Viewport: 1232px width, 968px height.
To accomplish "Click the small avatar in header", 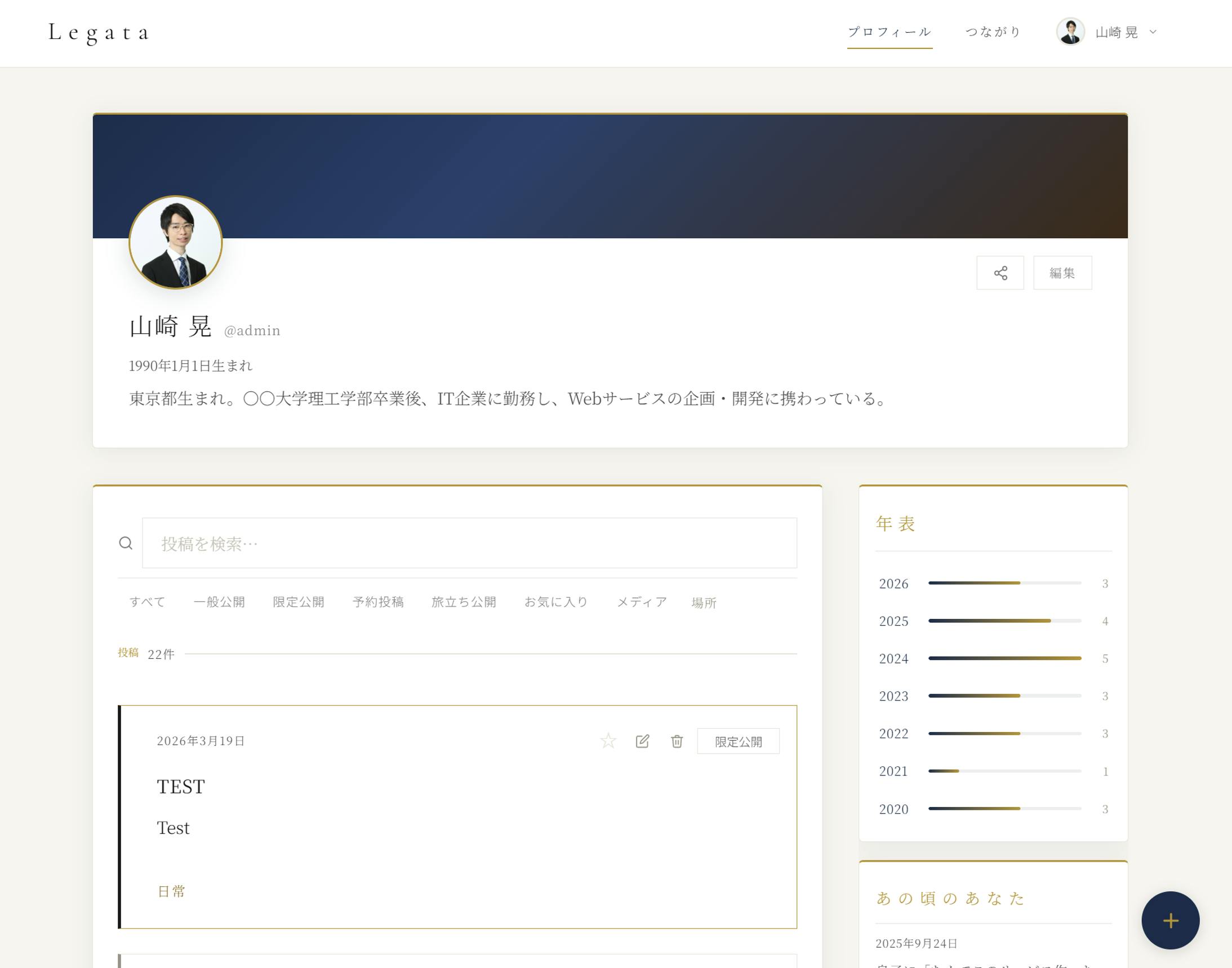I will tap(1070, 32).
